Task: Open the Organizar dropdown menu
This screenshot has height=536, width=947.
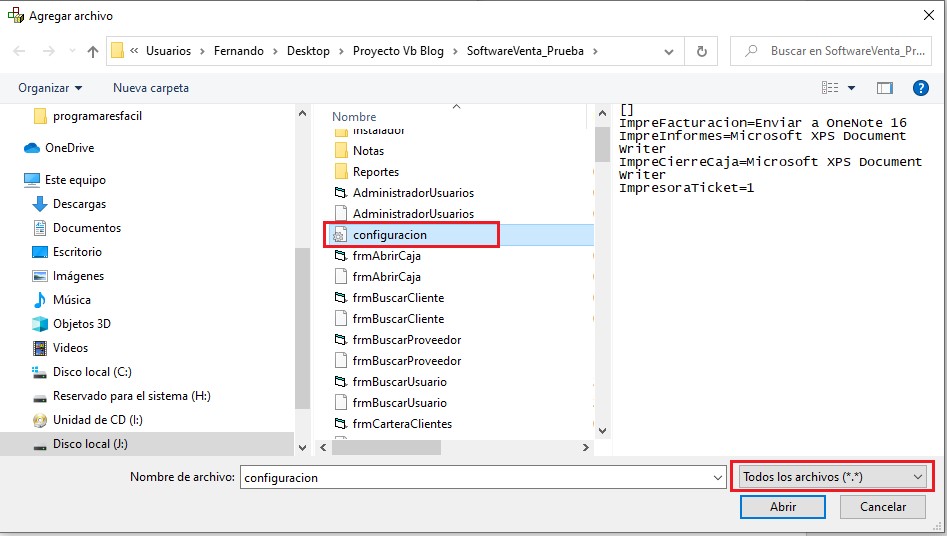Action: (50, 88)
